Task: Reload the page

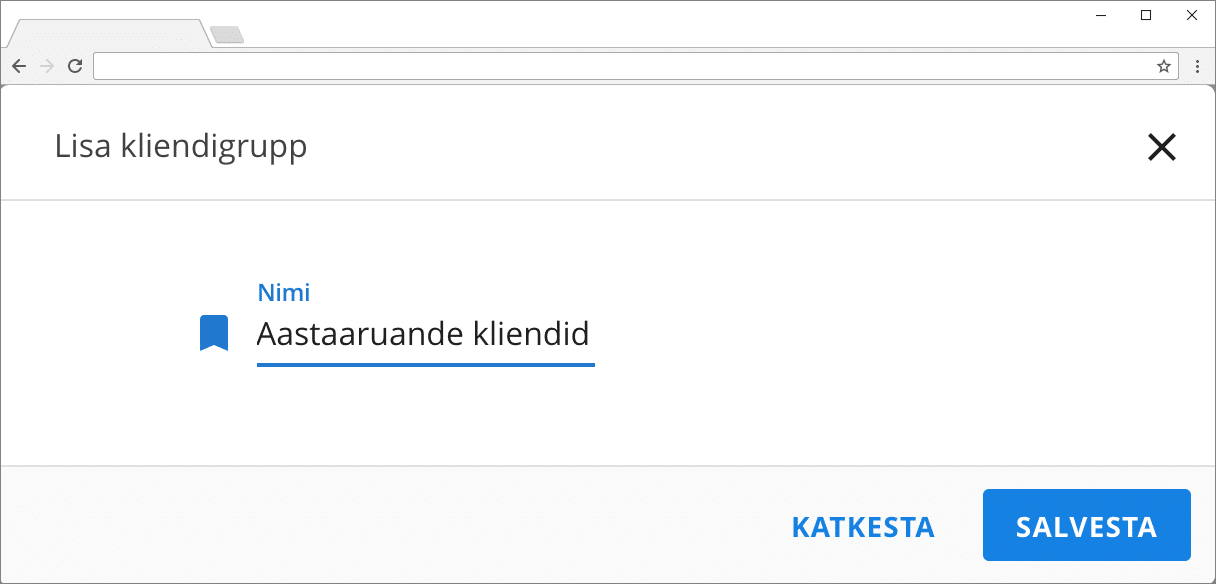Action: coord(74,66)
